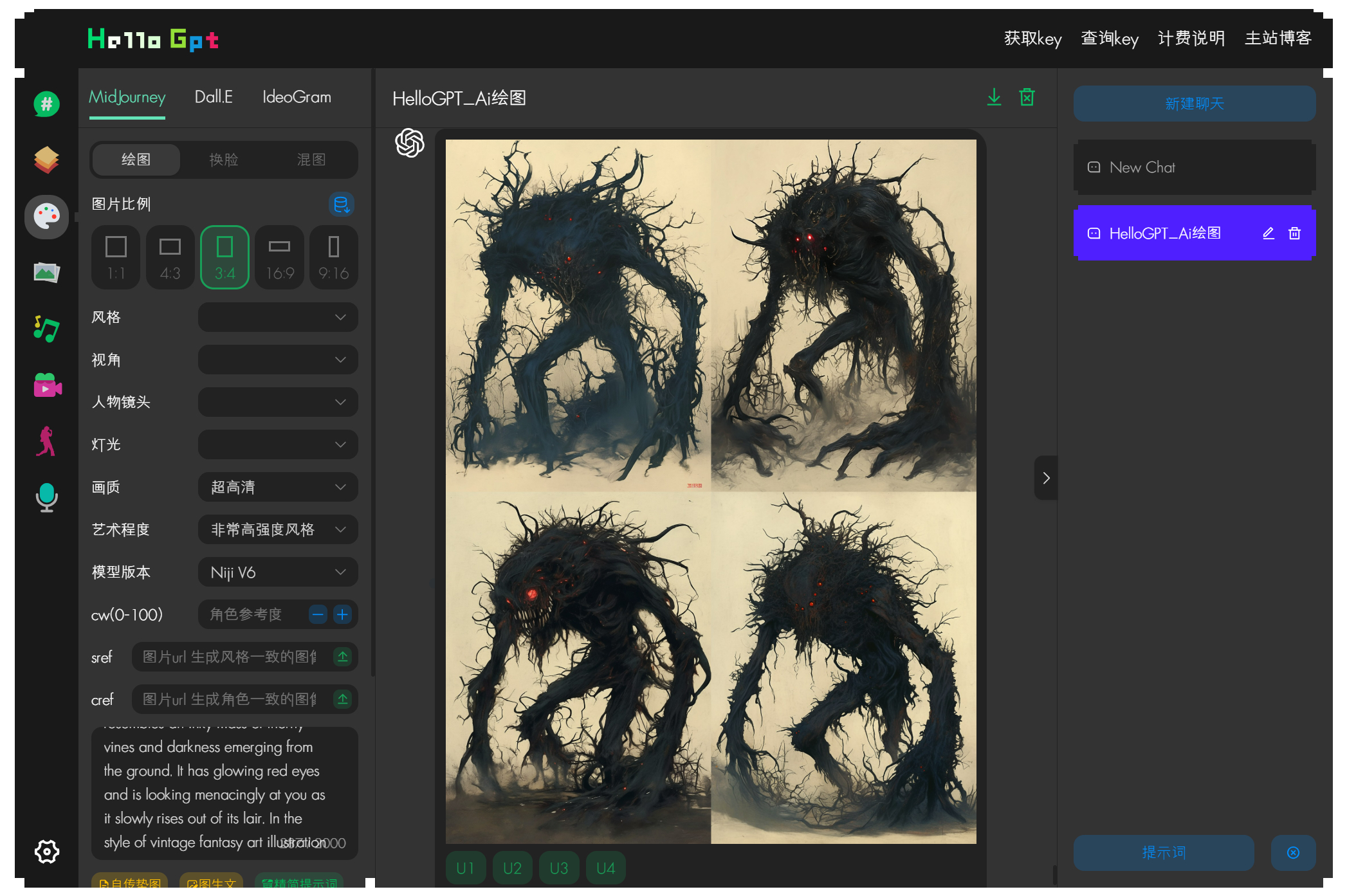Open the 人物镜头 dropdown

tap(278, 402)
